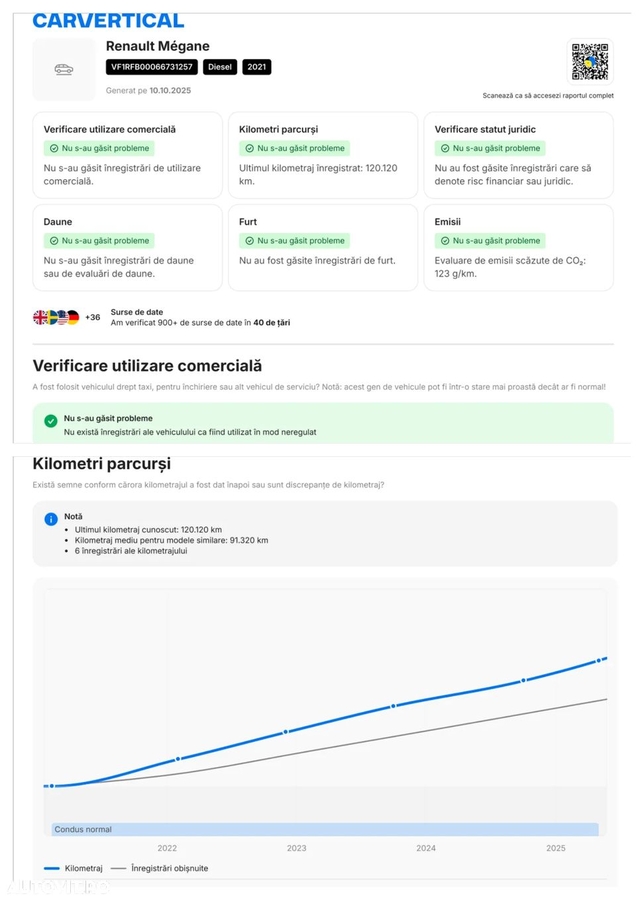644x900 pixels.
Task: Open the Kilometri parcurși summary card
Action: [320, 155]
